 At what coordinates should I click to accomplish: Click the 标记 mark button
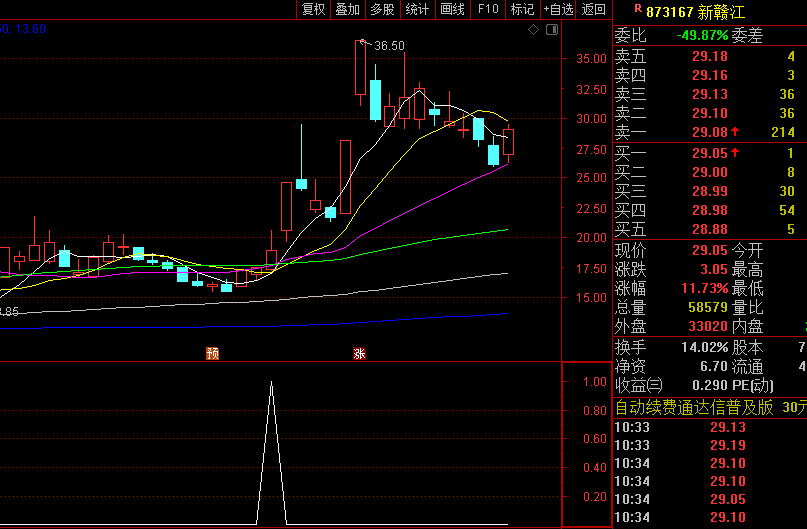click(522, 9)
